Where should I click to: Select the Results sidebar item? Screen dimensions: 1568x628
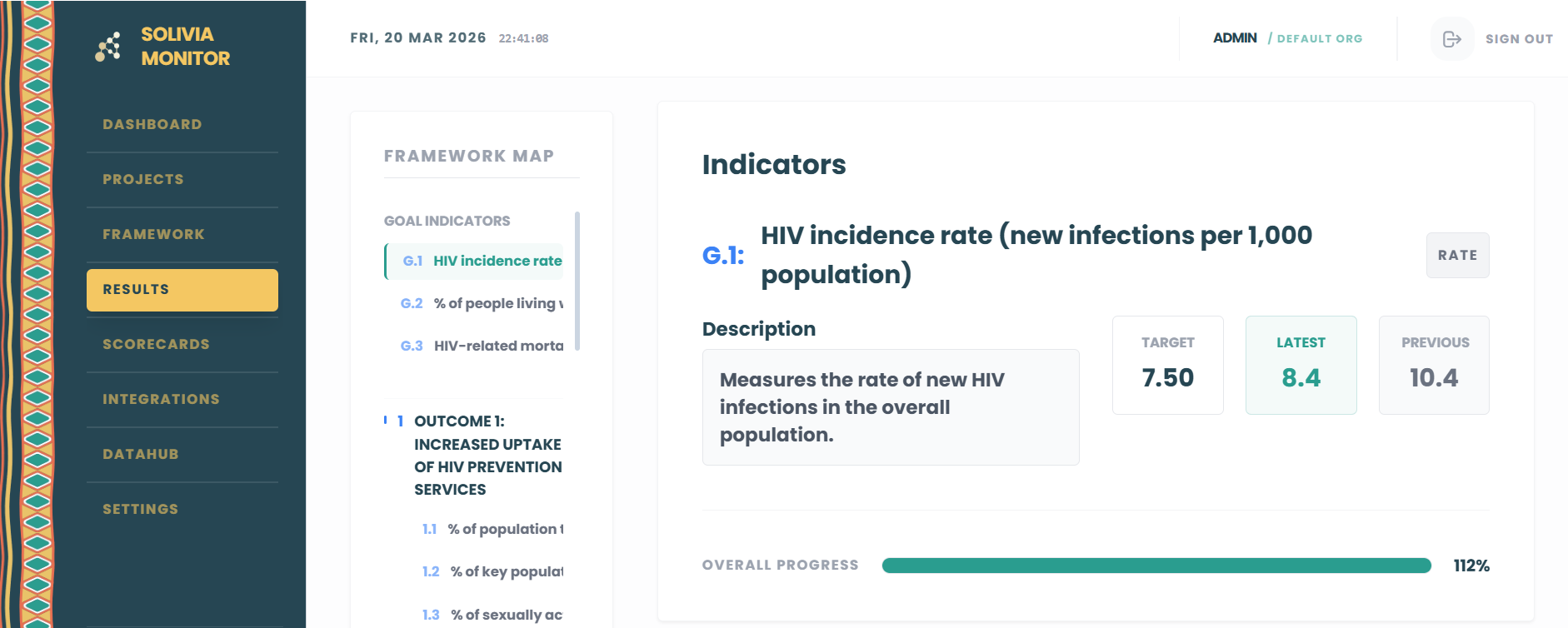click(182, 290)
